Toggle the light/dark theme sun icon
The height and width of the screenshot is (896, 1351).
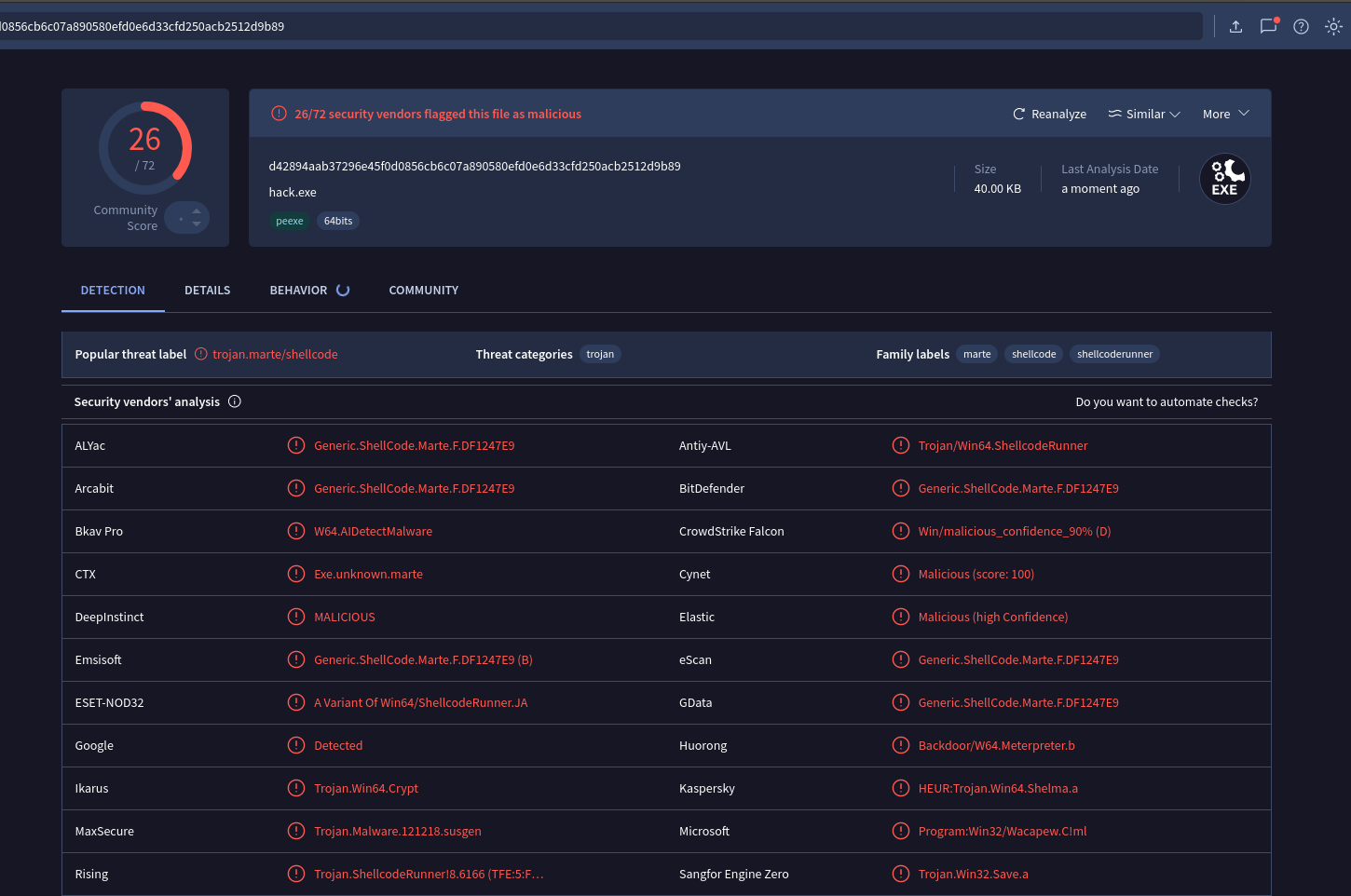pyautogui.click(x=1333, y=26)
